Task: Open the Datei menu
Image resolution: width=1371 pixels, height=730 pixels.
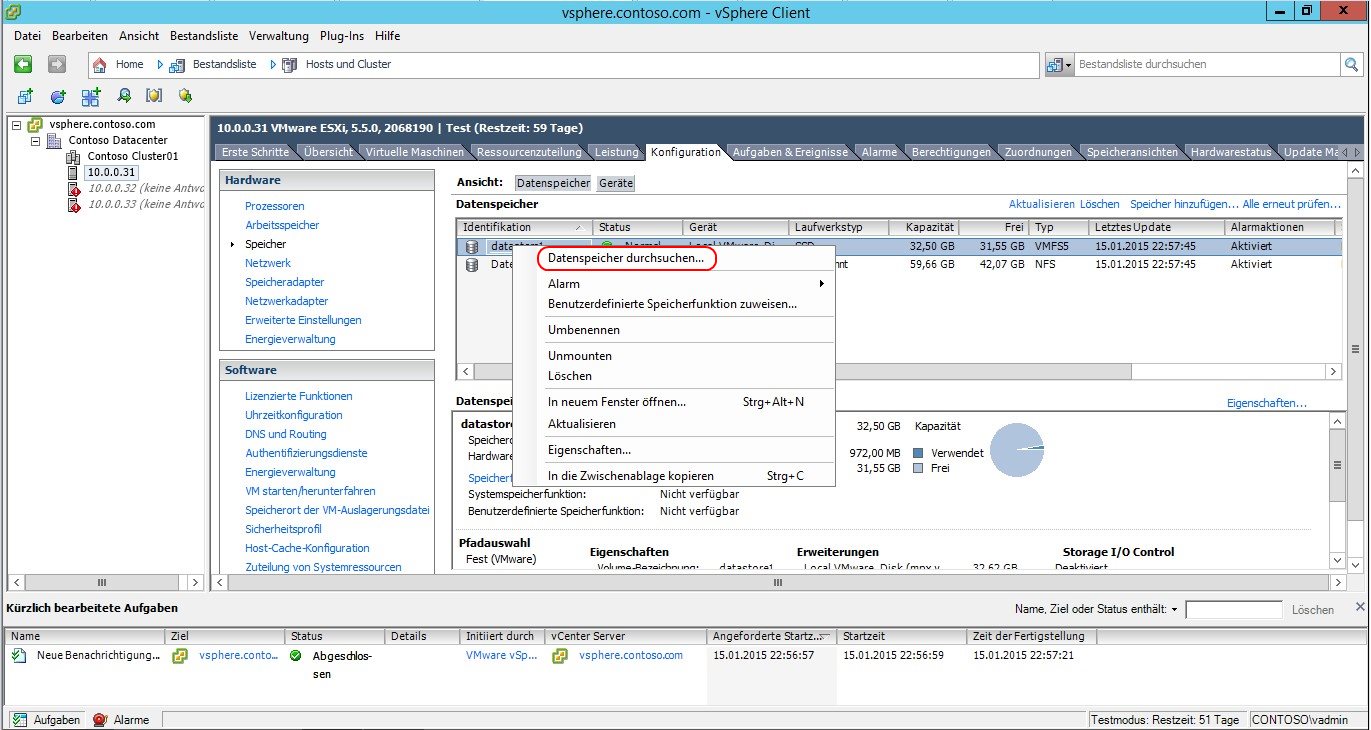Action: point(28,36)
